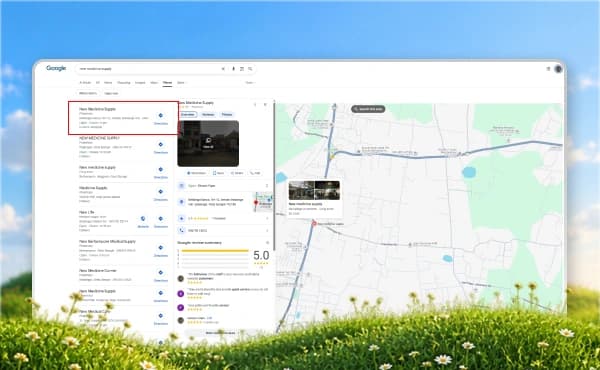Switch to the All results tab

[98, 83]
